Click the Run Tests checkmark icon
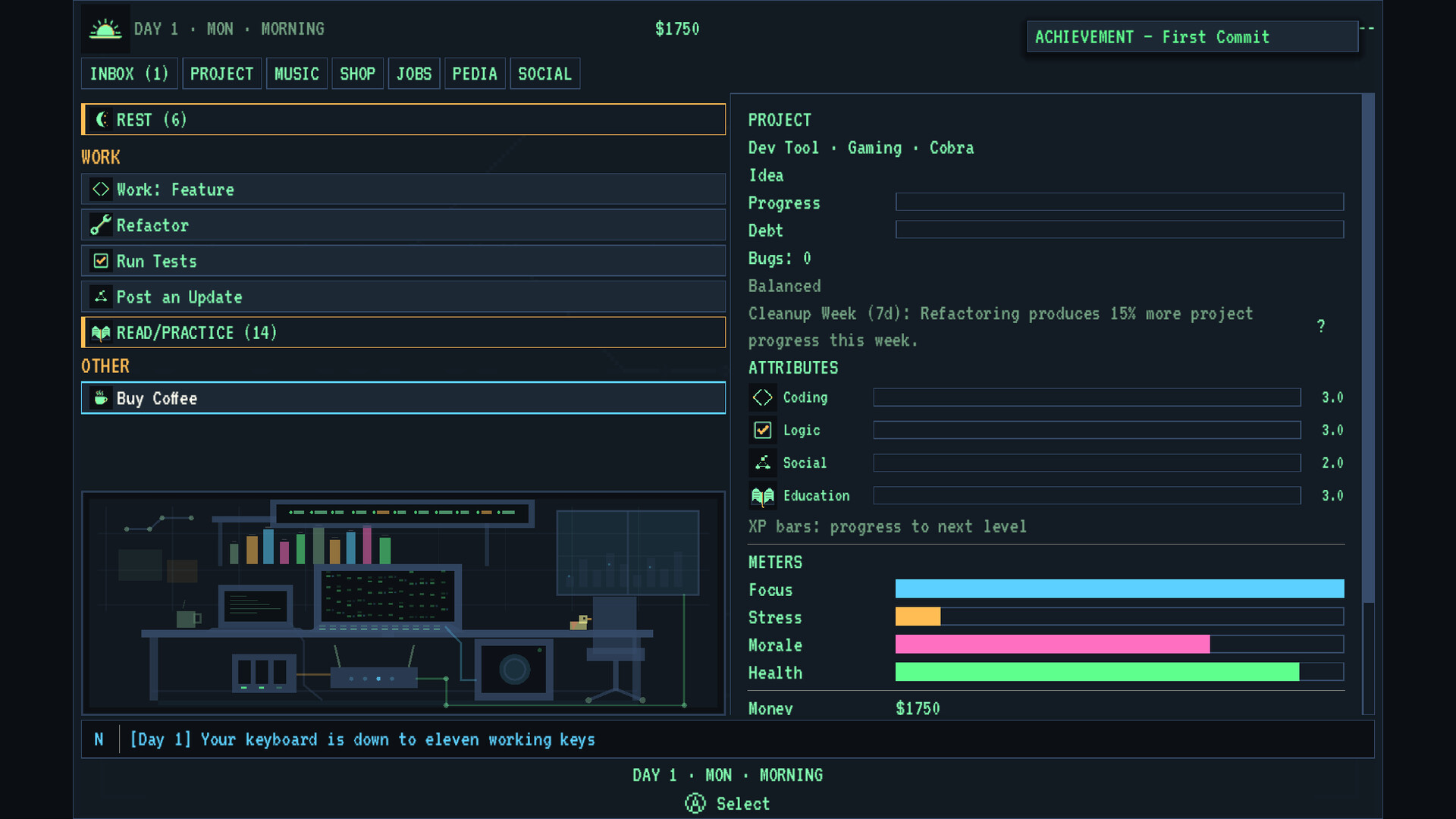This screenshot has height=819, width=1456. 101,261
